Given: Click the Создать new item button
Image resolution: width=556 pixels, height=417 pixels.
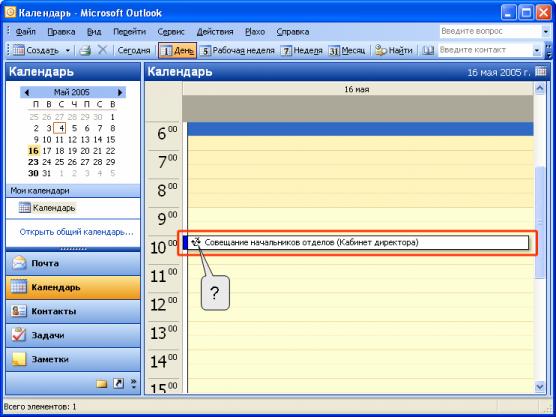Looking at the screenshot, I should point(36,51).
